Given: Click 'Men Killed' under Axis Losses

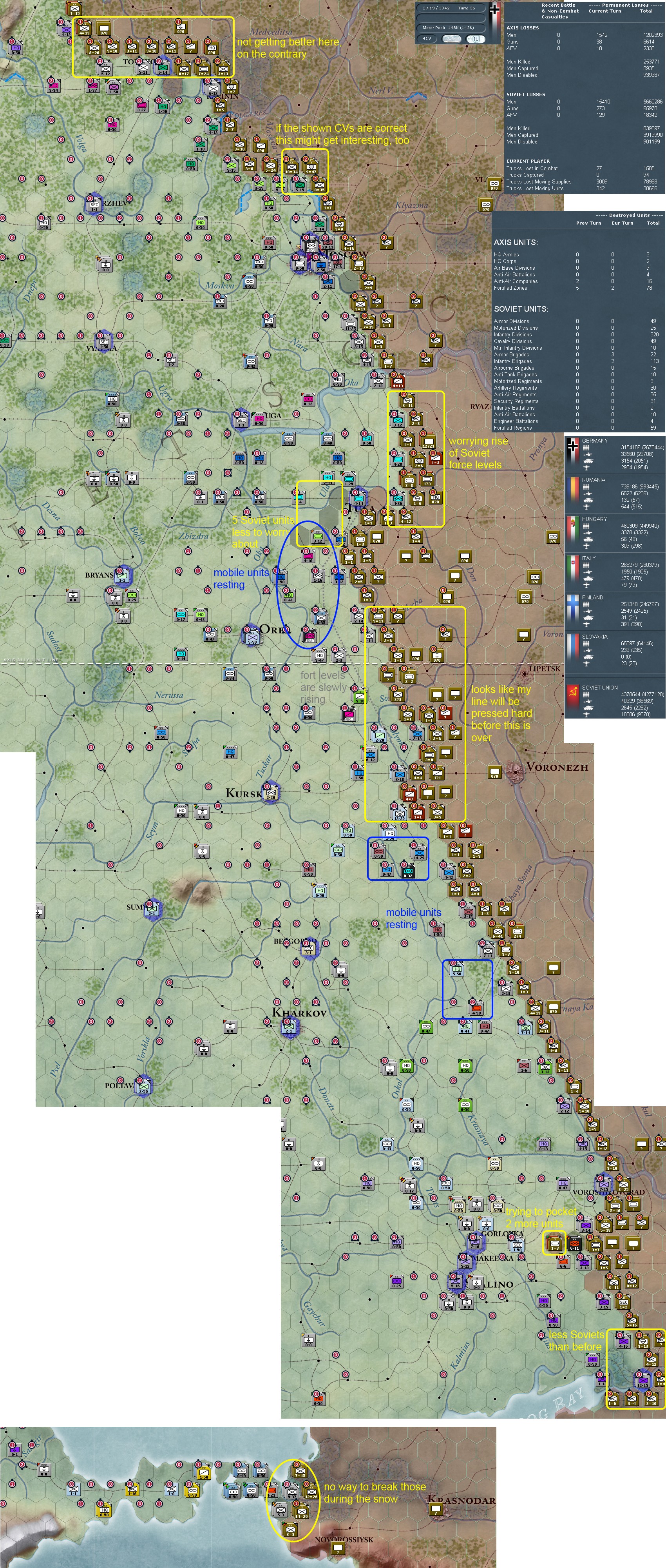Looking at the screenshot, I should tap(518, 62).
